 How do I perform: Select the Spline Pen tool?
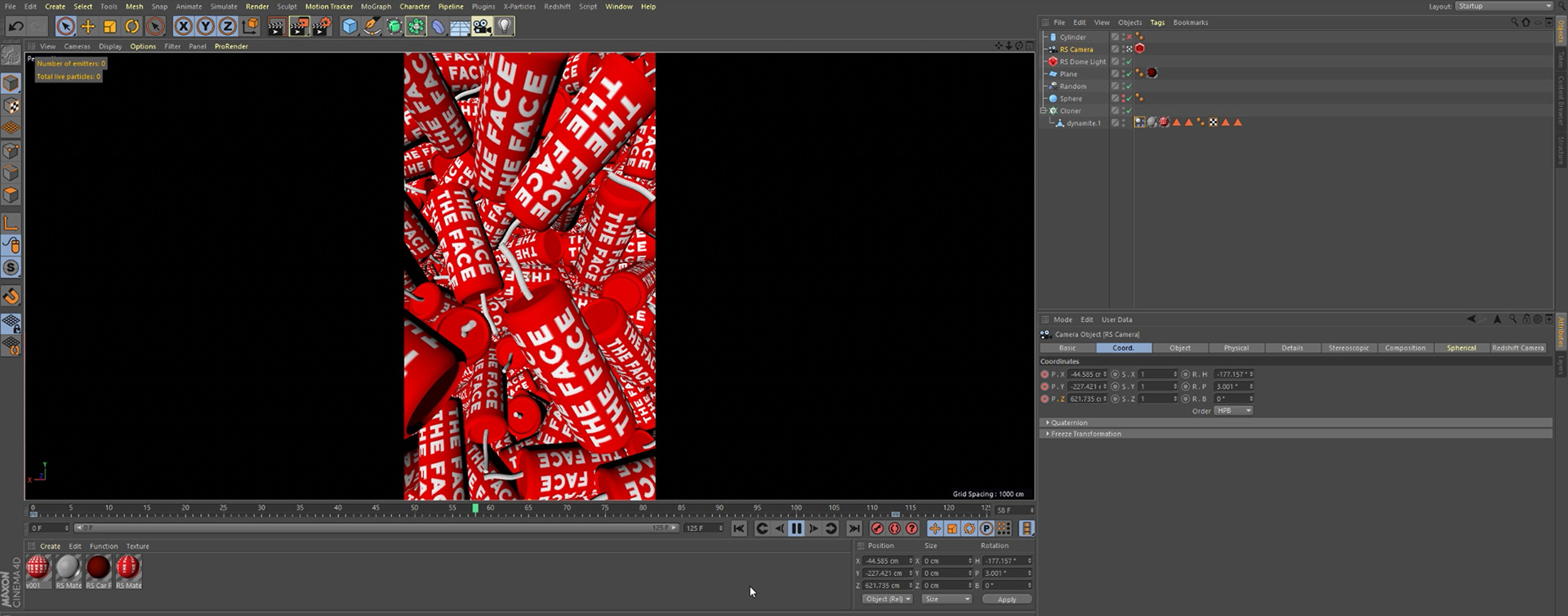click(x=372, y=27)
